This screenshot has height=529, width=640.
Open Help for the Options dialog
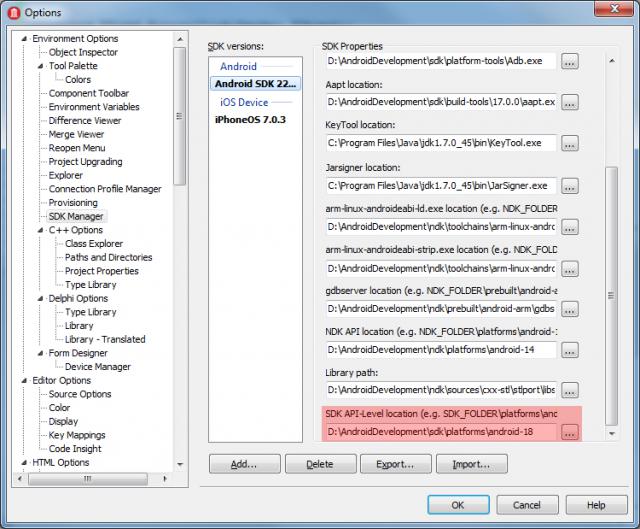596,505
